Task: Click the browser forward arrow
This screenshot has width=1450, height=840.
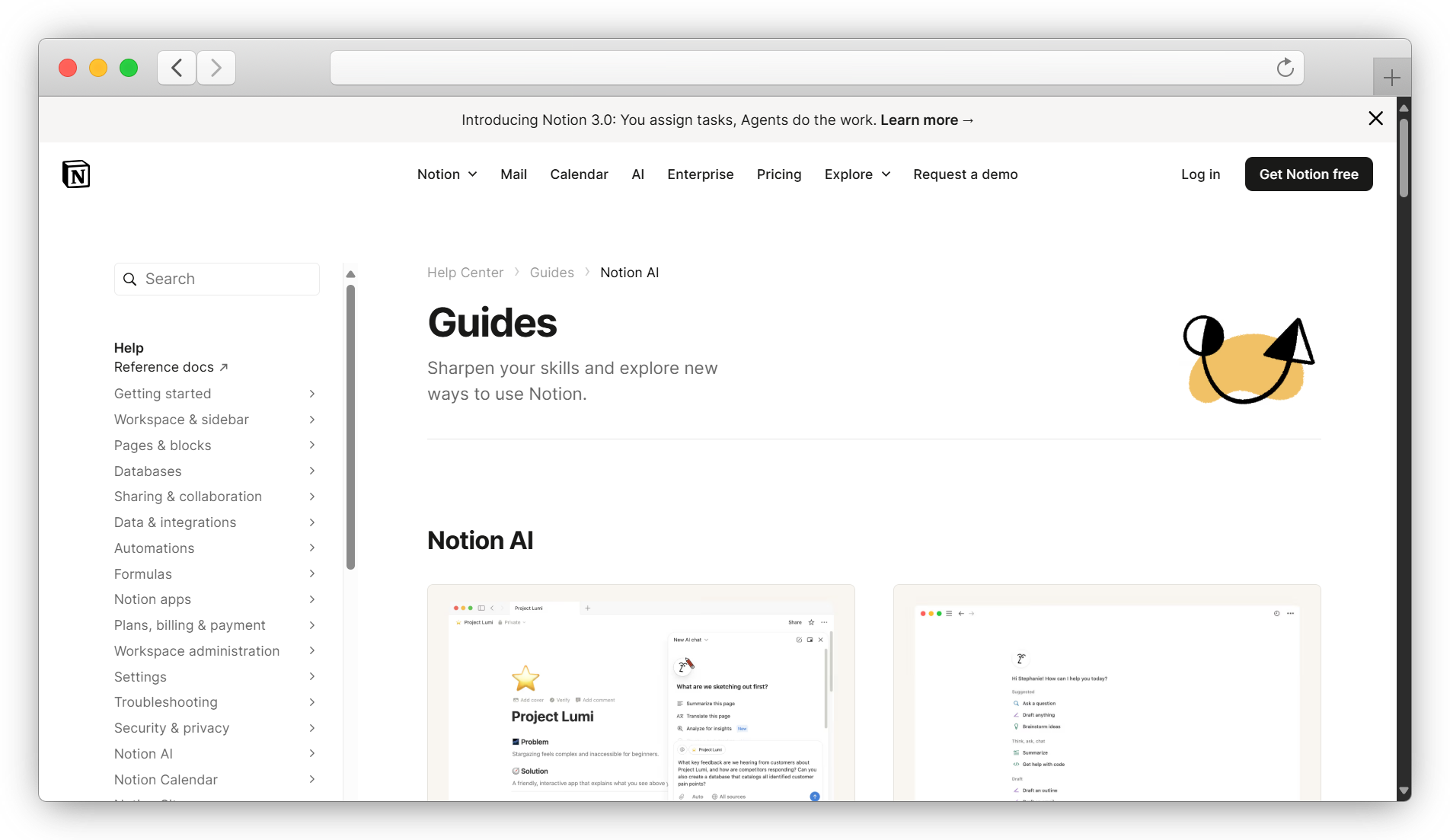Action: point(216,68)
